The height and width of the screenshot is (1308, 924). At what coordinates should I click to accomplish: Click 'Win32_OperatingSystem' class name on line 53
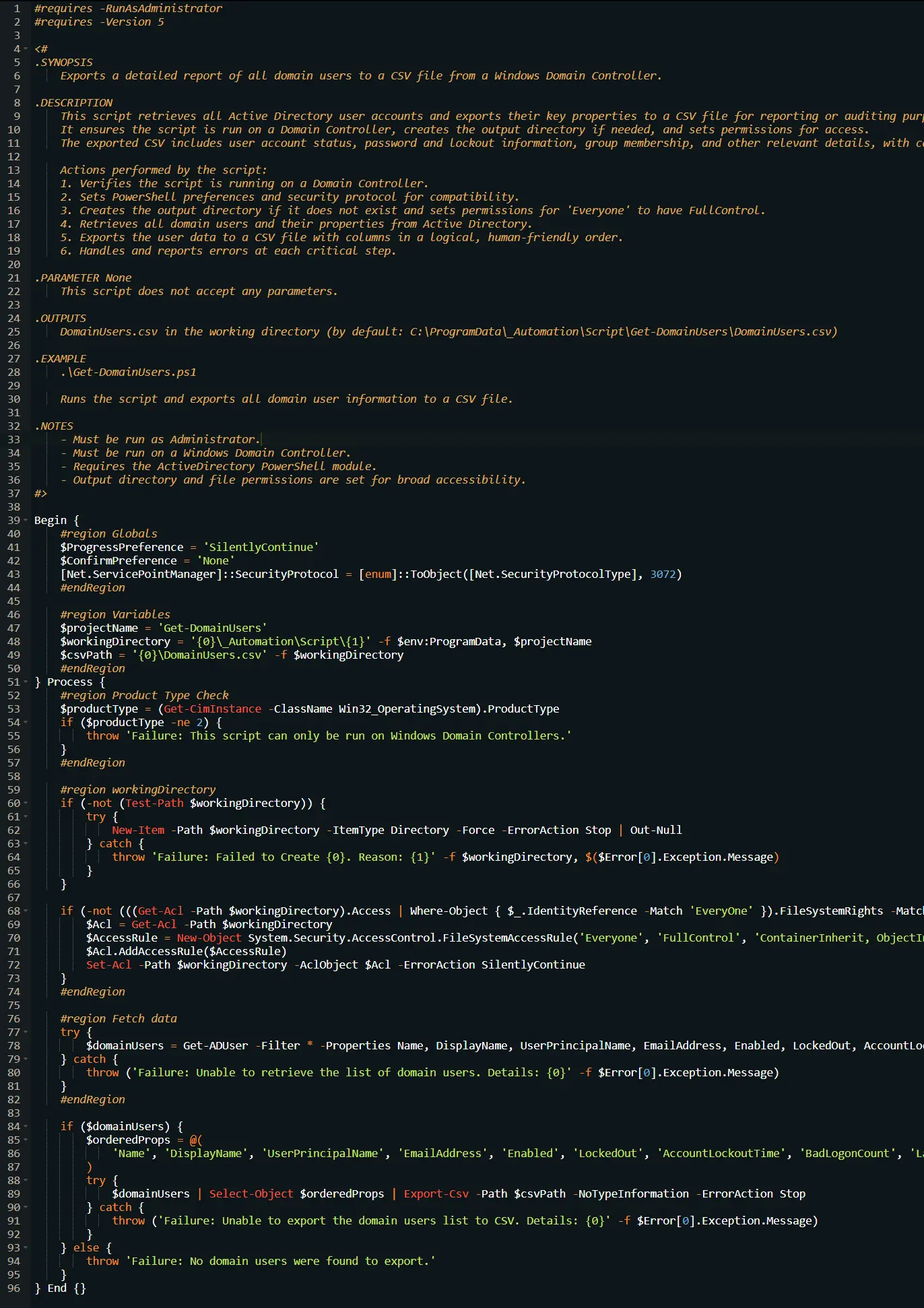tap(407, 709)
